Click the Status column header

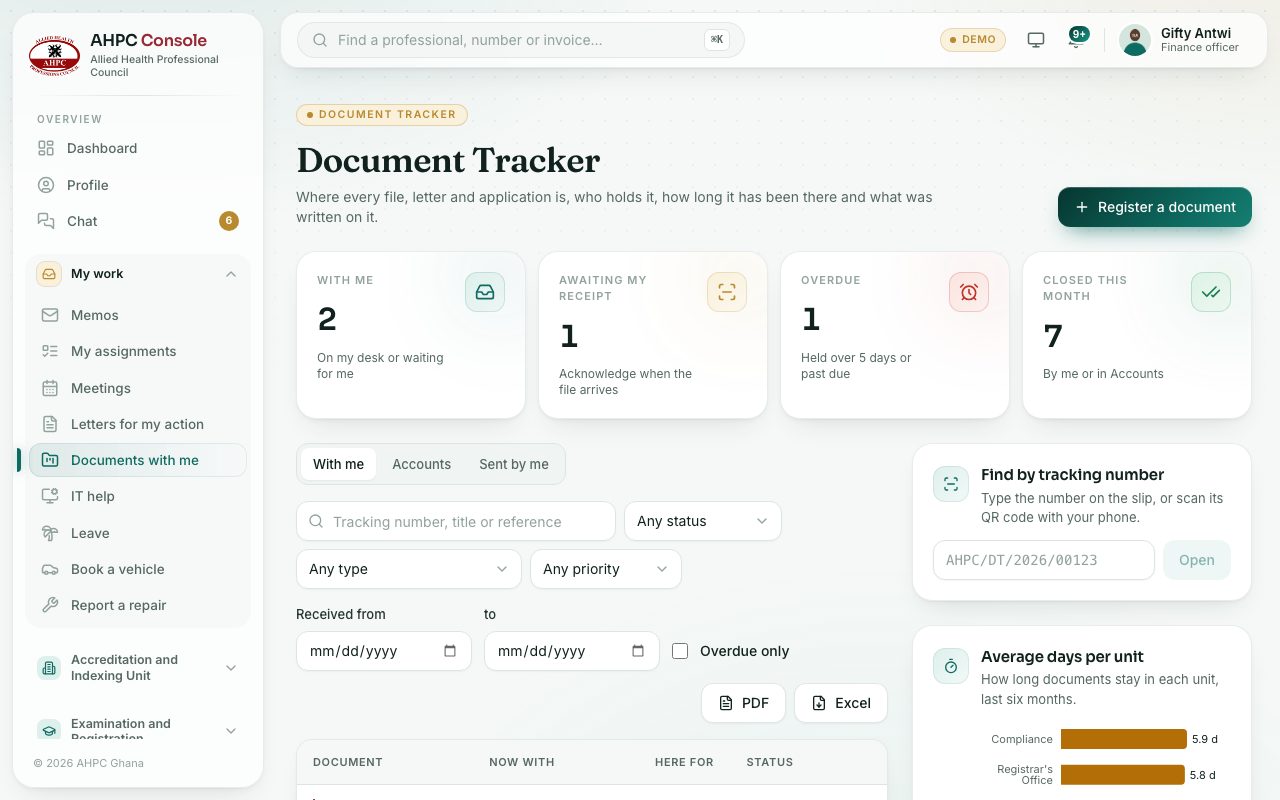(770, 762)
